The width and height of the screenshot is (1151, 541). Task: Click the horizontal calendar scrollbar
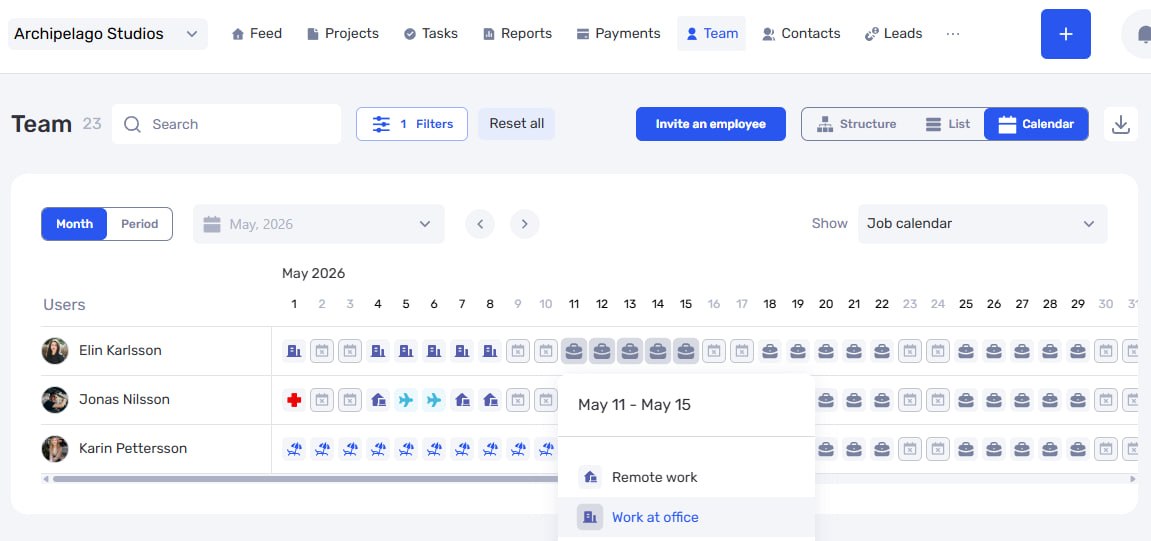point(305,479)
